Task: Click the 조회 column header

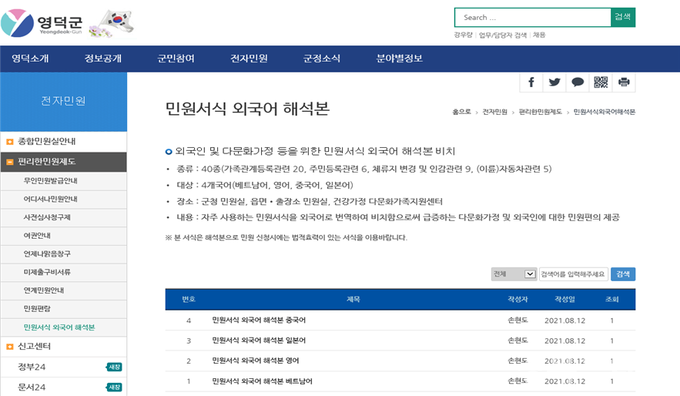Action: [x=612, y=299]
